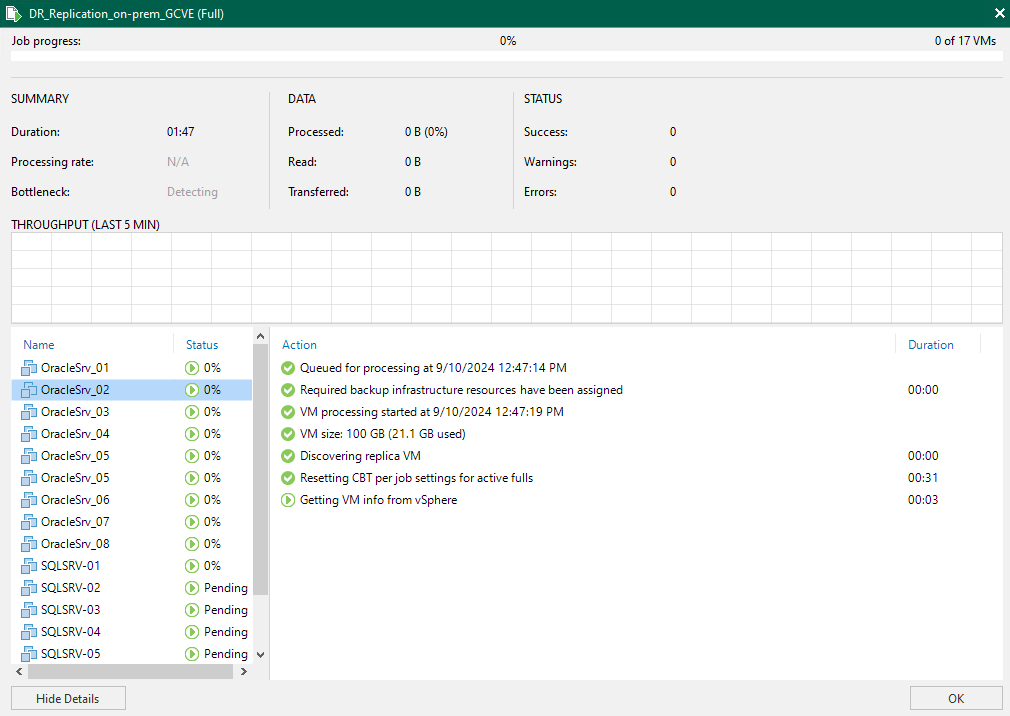Click the replication job icon in title bar
1010x716 pixels.
[14, 13]
